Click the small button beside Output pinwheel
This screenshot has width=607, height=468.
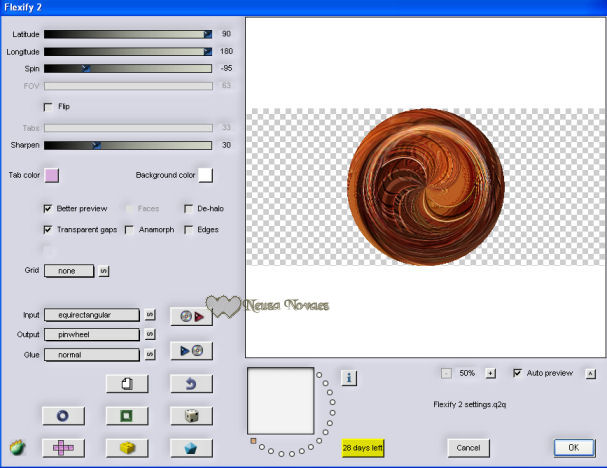pyautogui.click(x=150, y=334)
